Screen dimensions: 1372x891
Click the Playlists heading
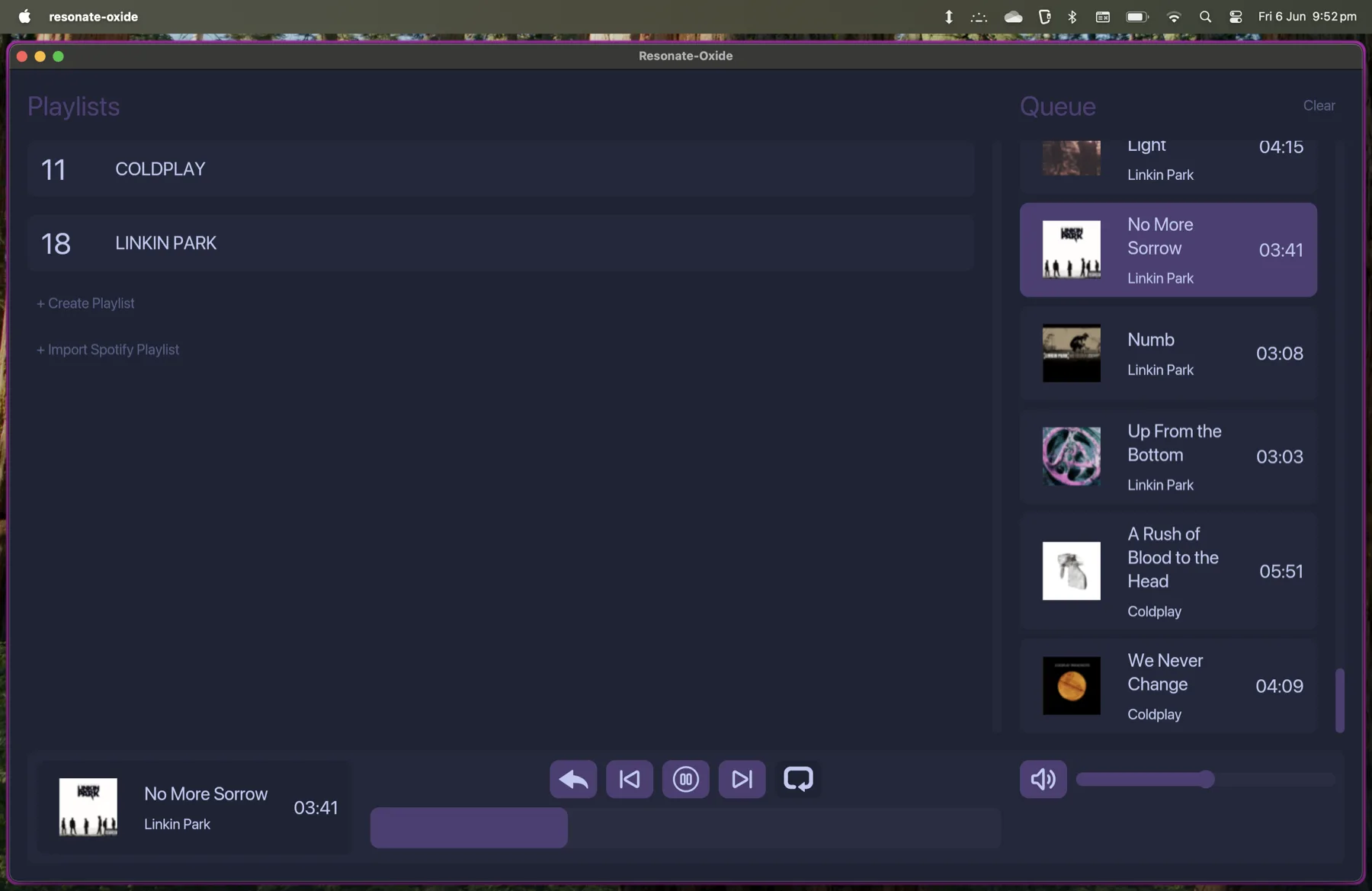pos(73,106)
